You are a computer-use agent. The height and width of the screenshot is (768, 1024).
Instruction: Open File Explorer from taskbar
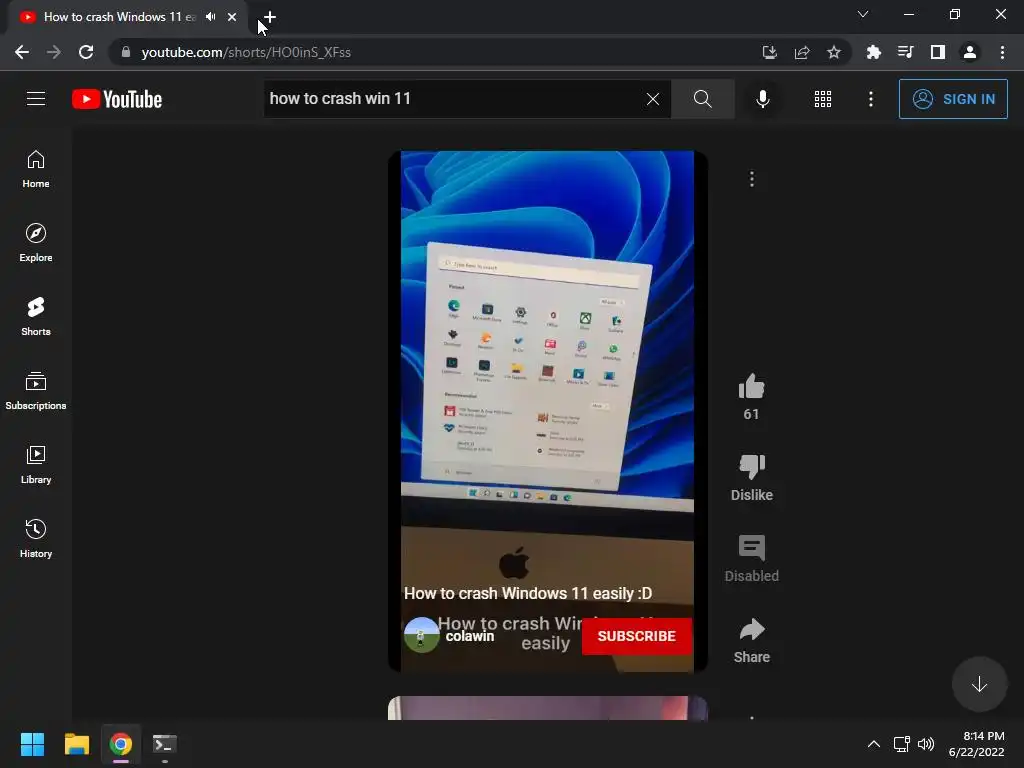coord(76,744)
